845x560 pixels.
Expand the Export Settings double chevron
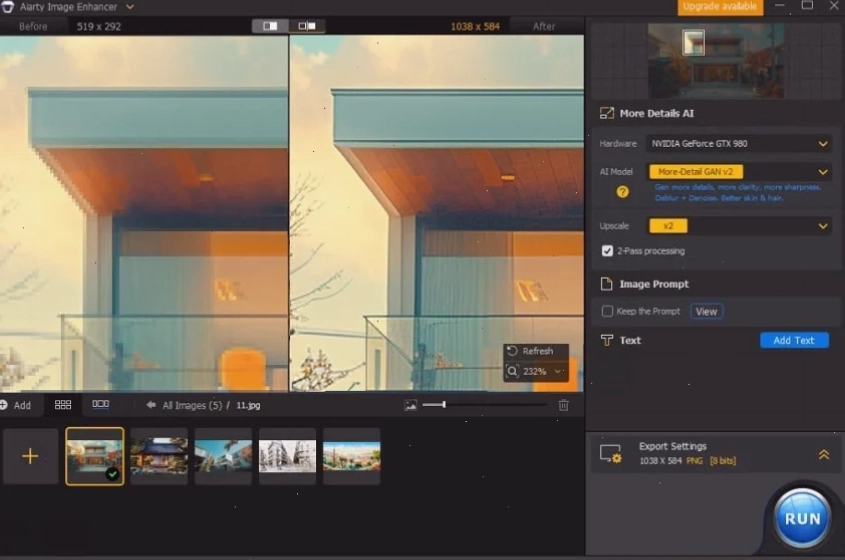823,455
